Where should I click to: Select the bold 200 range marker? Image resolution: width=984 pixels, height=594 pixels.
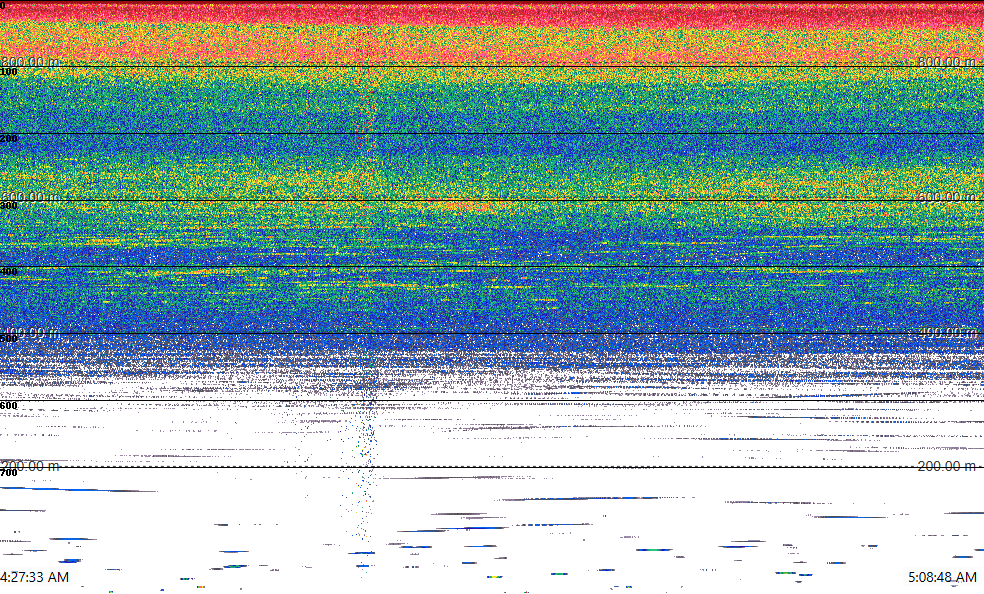coord(9,139)
